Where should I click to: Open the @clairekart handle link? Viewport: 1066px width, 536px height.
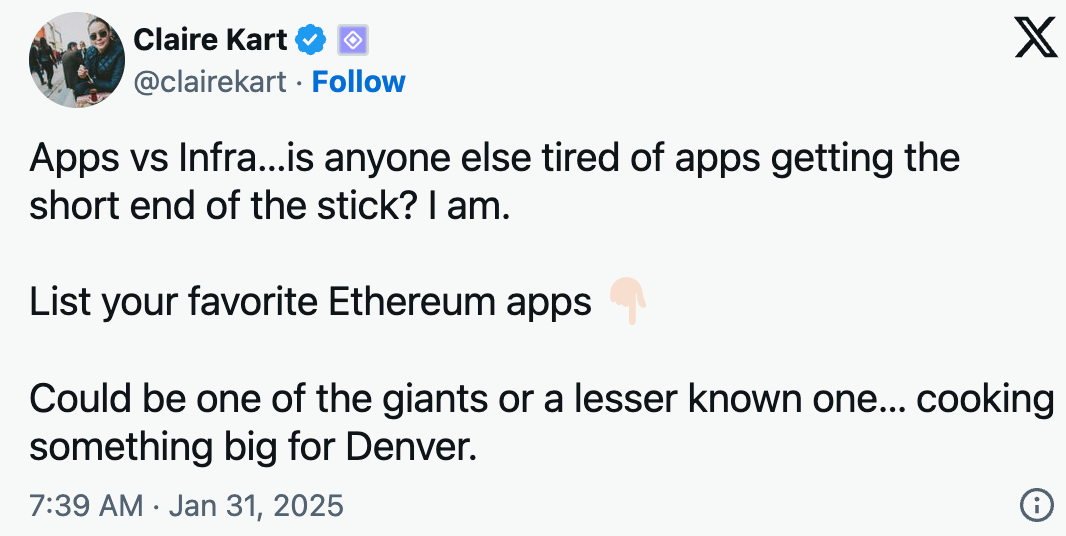tap(210, 82)
